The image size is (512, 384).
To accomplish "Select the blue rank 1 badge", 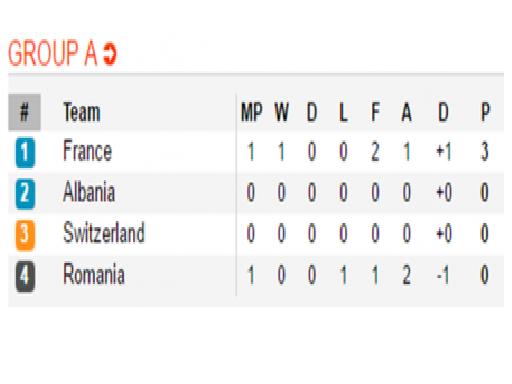I will [25, 152].
